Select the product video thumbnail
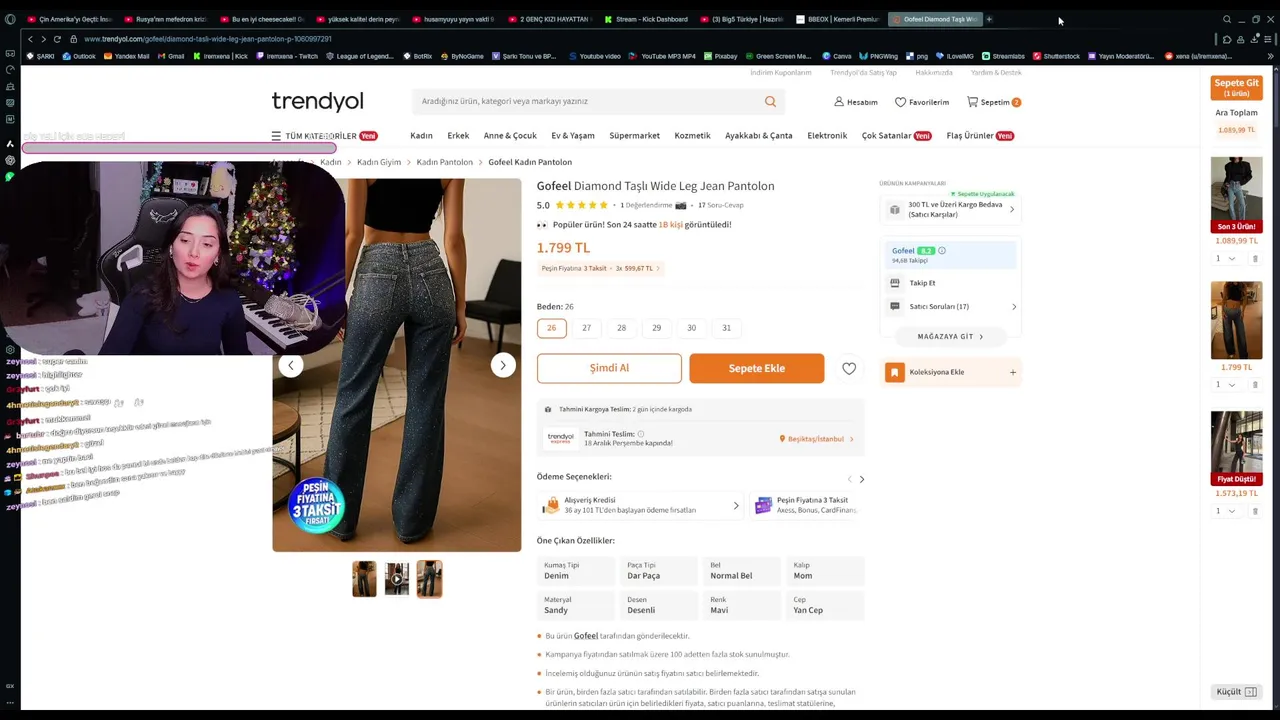 click(397, 578)
